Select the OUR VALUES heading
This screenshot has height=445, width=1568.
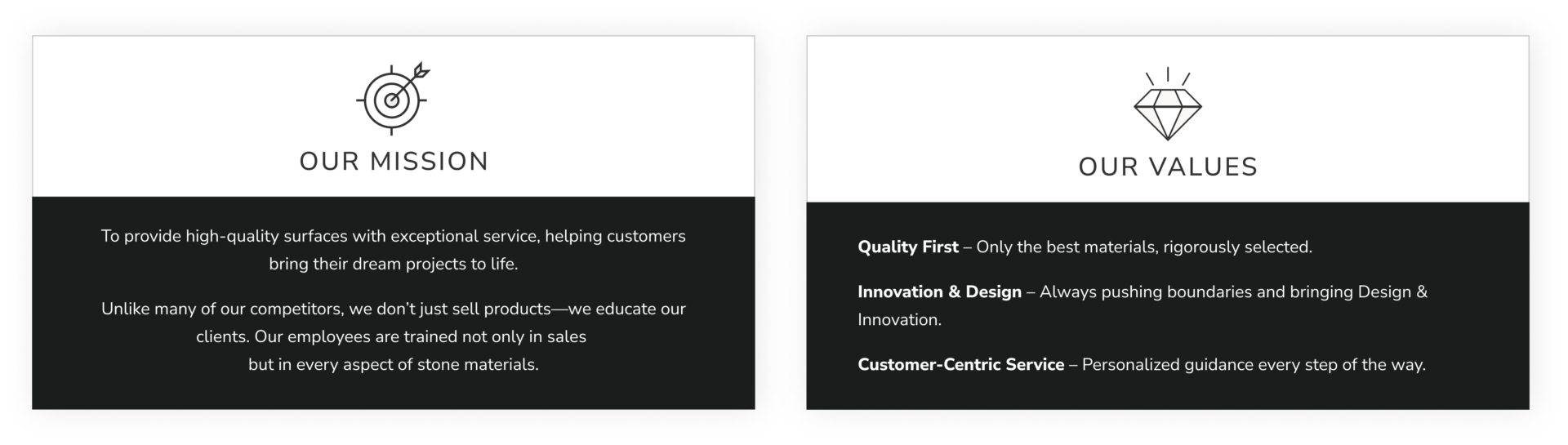click(x=1168, y=167)
